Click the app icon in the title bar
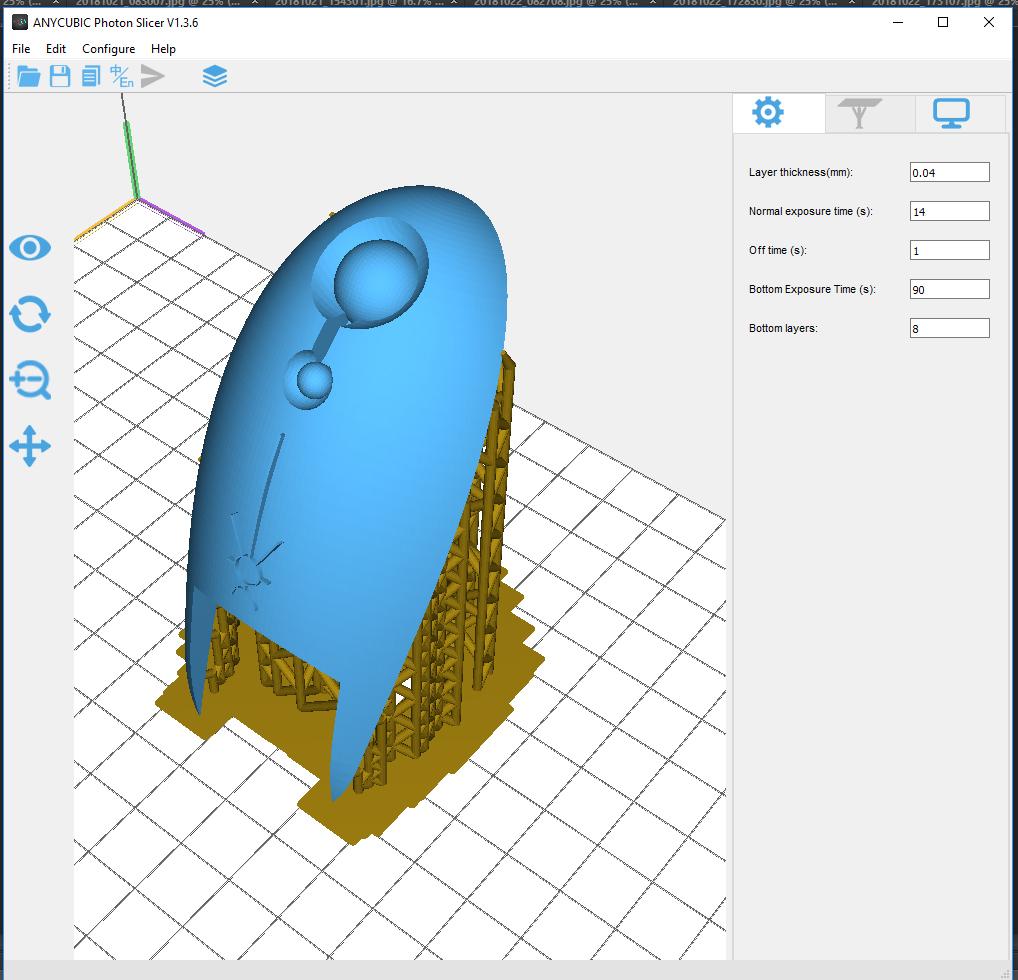 click(20, 23)
